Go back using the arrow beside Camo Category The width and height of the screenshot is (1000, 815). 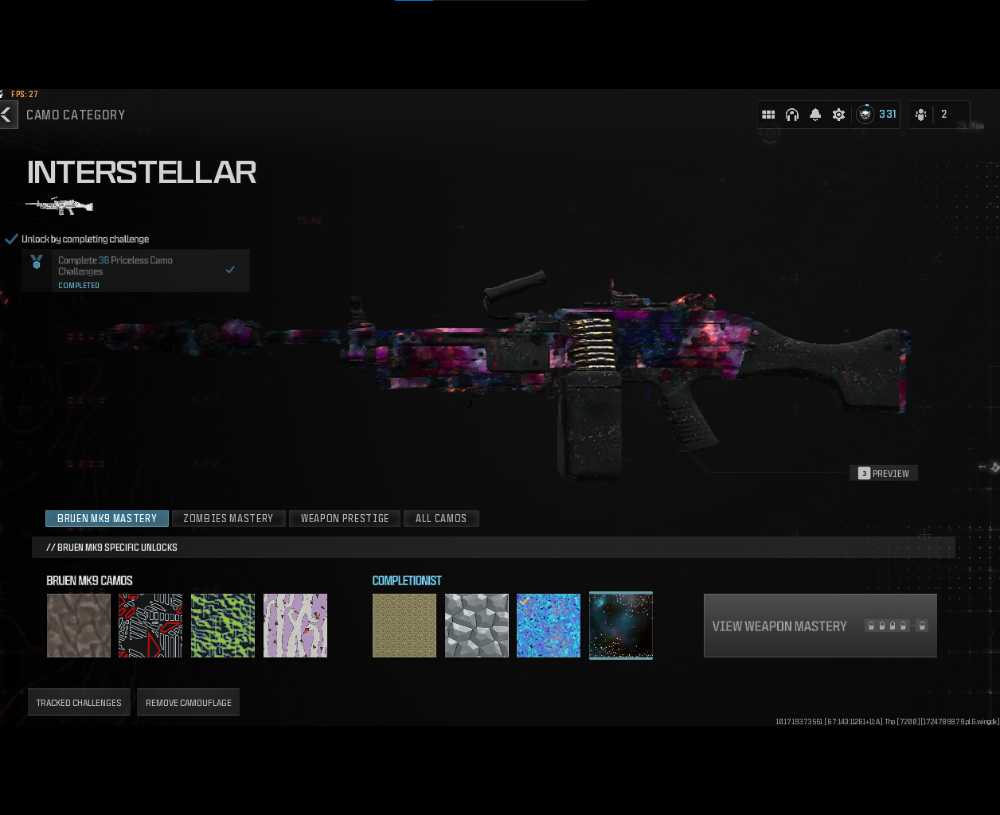click(x=7, y=115)
